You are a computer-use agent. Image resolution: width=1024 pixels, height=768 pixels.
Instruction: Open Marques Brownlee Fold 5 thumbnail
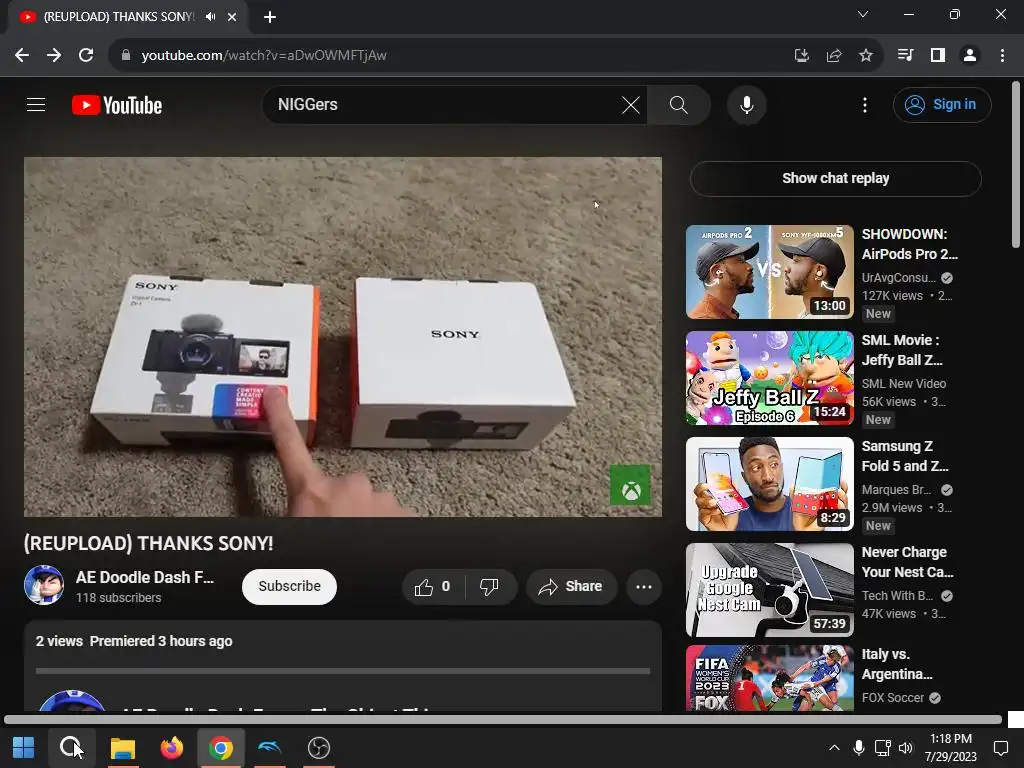pos(769,484)
